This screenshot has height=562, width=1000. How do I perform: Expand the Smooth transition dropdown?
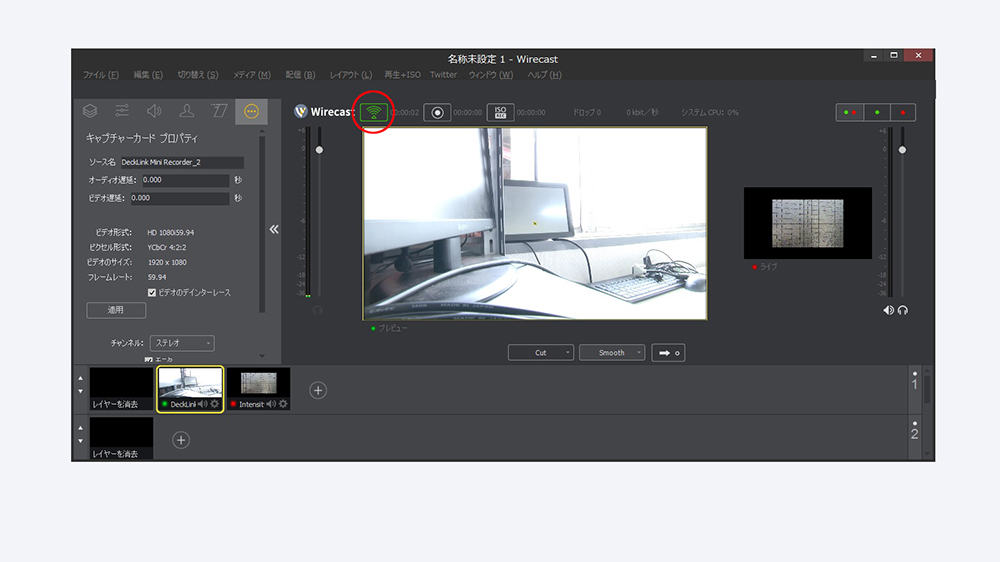pyautogui.click(x=611, y=353)
